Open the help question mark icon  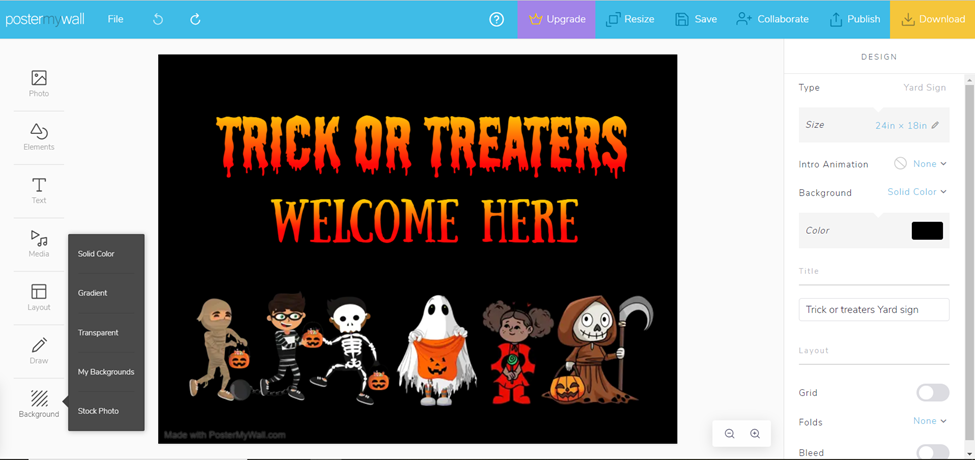pyautogui.click(x=496, y=19)
